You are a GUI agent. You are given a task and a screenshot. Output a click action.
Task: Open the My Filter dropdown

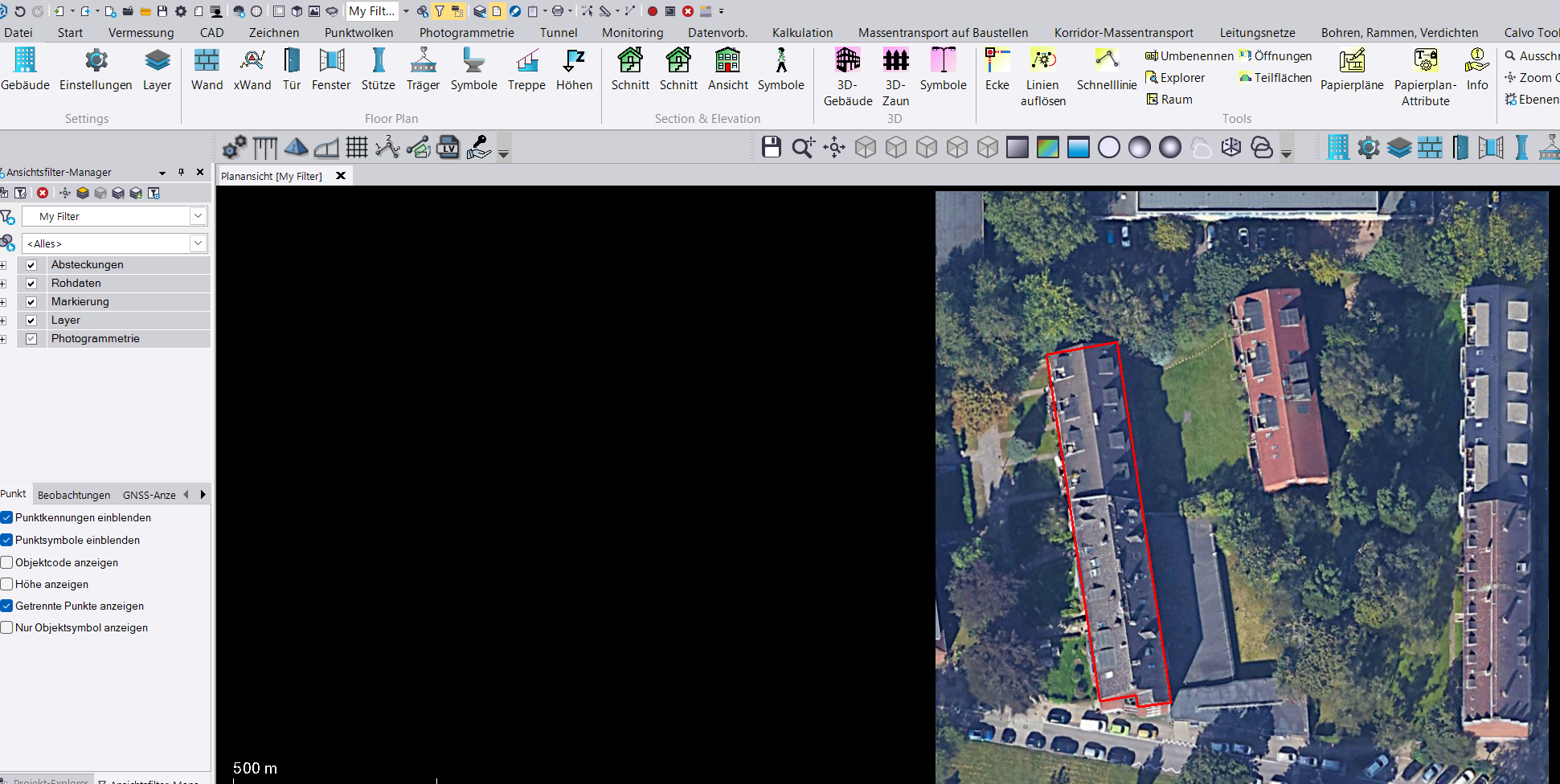coord(198,216)
